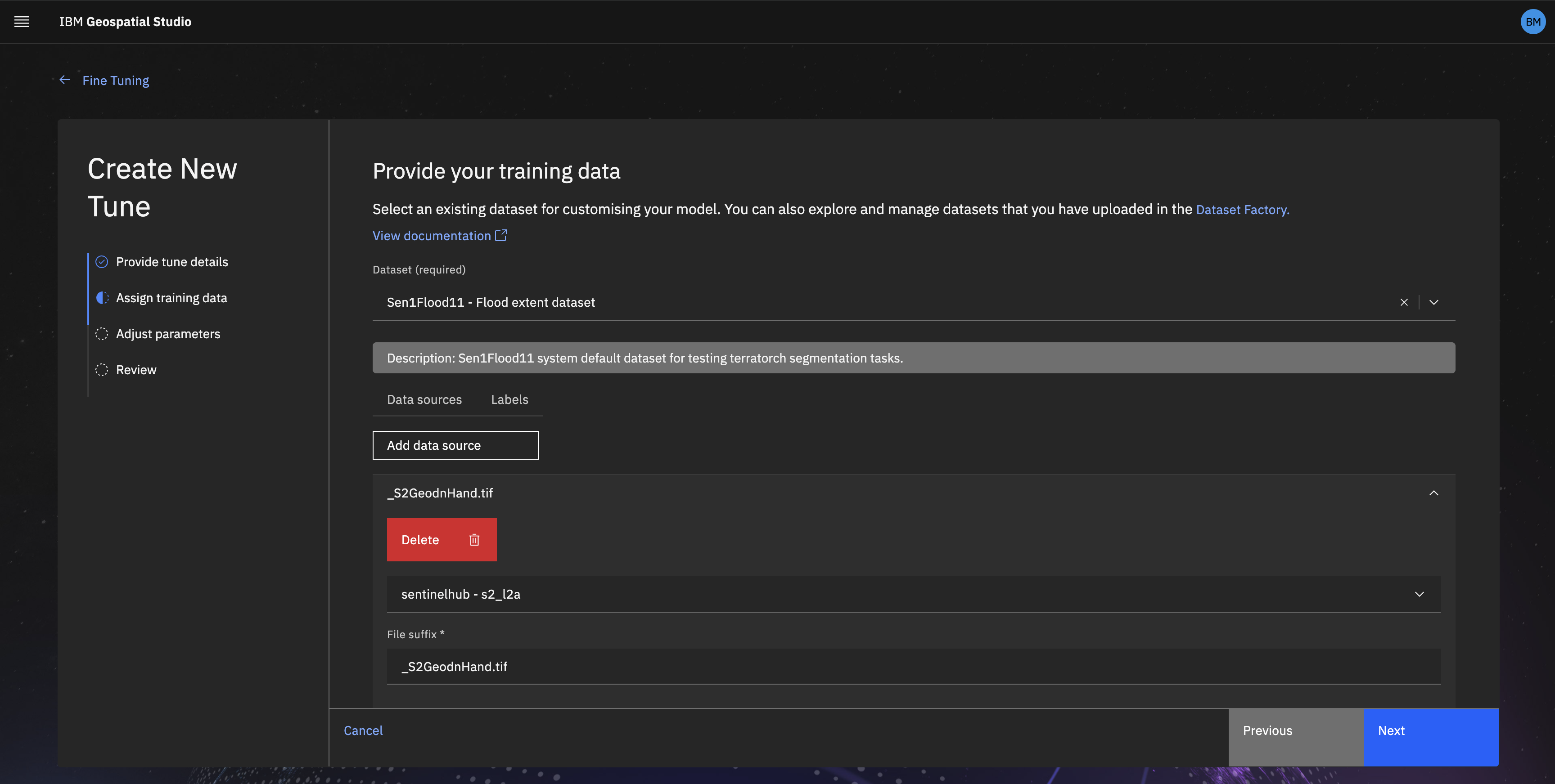Select the Data sources tab
The width and height of the screenshot is (1555, 784).
(424, 399)
